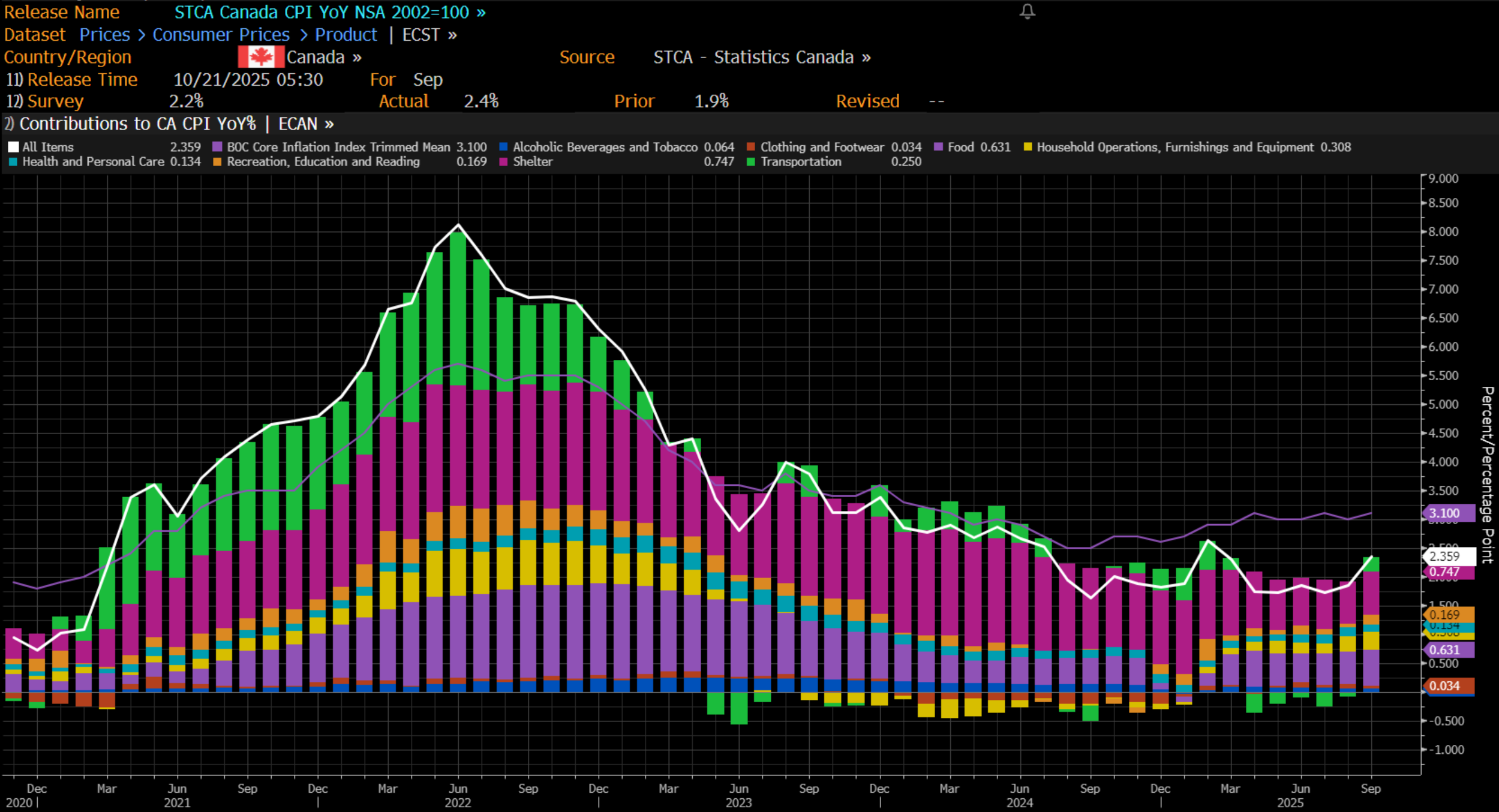Toggle the Transportation series legend square
The height and width of the screenshot is (812, 1499).
click(750, 162)
